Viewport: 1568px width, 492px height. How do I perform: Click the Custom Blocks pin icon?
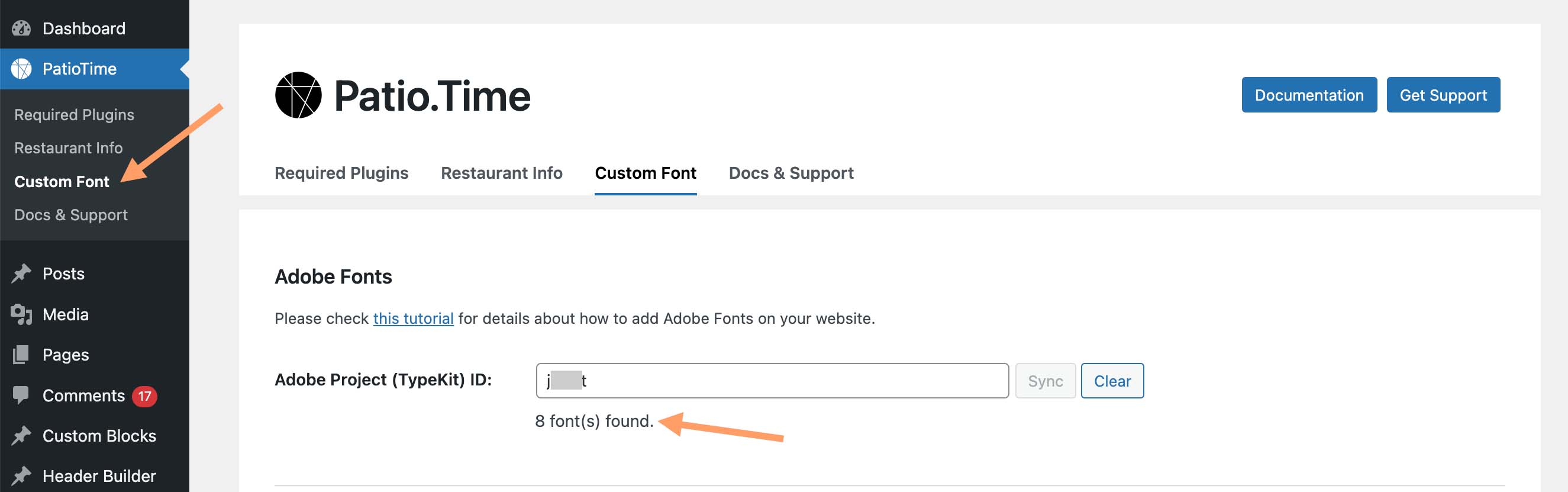pos(21,435)
